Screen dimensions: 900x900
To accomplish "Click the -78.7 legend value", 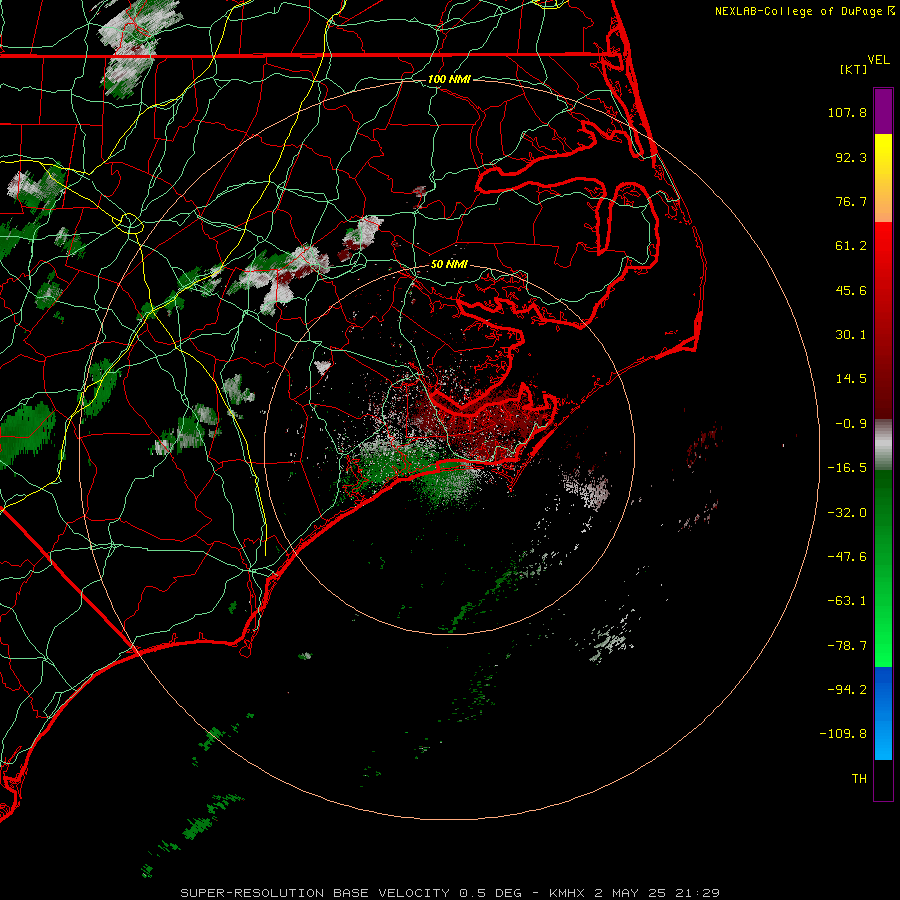I will 847,646.
